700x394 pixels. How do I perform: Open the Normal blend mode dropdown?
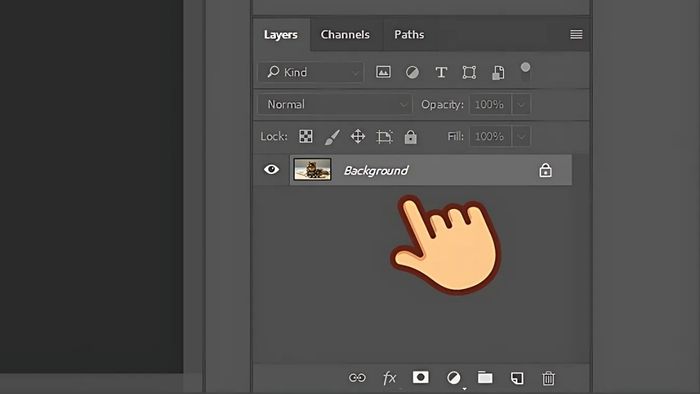334,104
